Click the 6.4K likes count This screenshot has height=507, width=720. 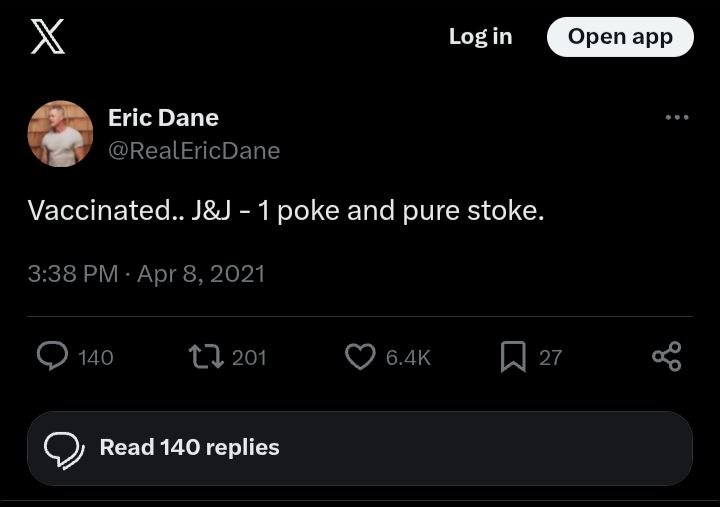pos(408,357)
